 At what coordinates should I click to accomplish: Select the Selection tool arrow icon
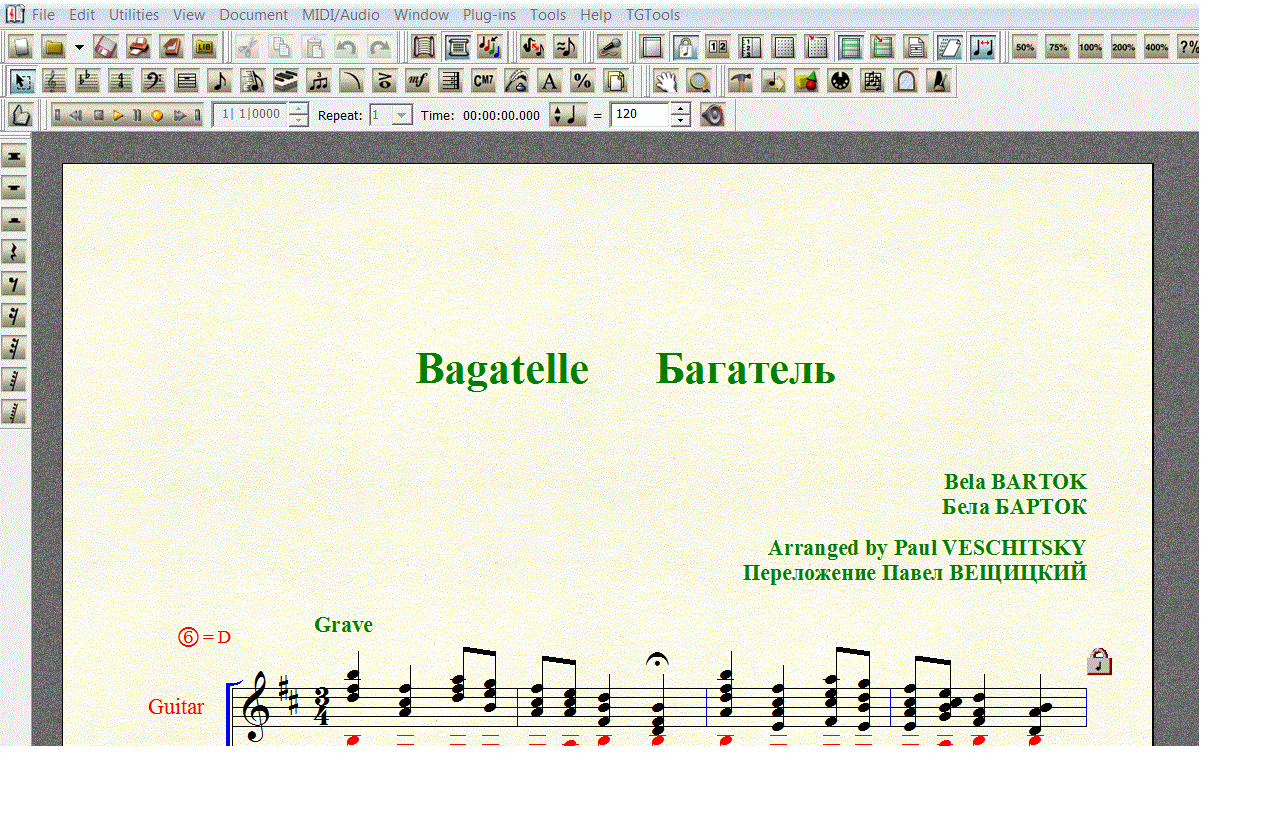pos(23,81)
